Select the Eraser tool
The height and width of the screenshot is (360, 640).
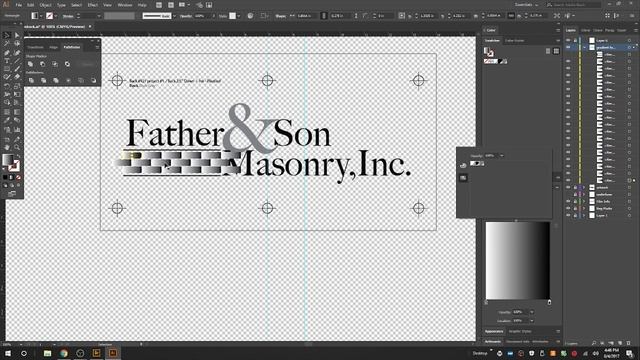(x=17, y=76)
